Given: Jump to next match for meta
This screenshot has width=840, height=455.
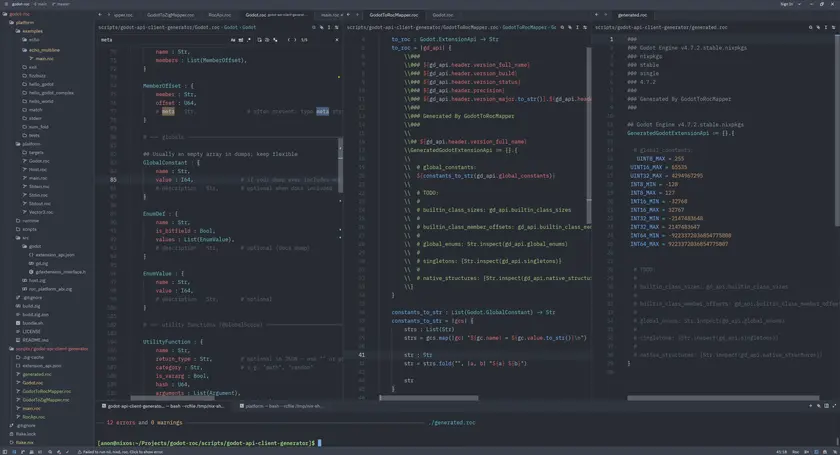Looking at the screenshot, I should [295, 40].
